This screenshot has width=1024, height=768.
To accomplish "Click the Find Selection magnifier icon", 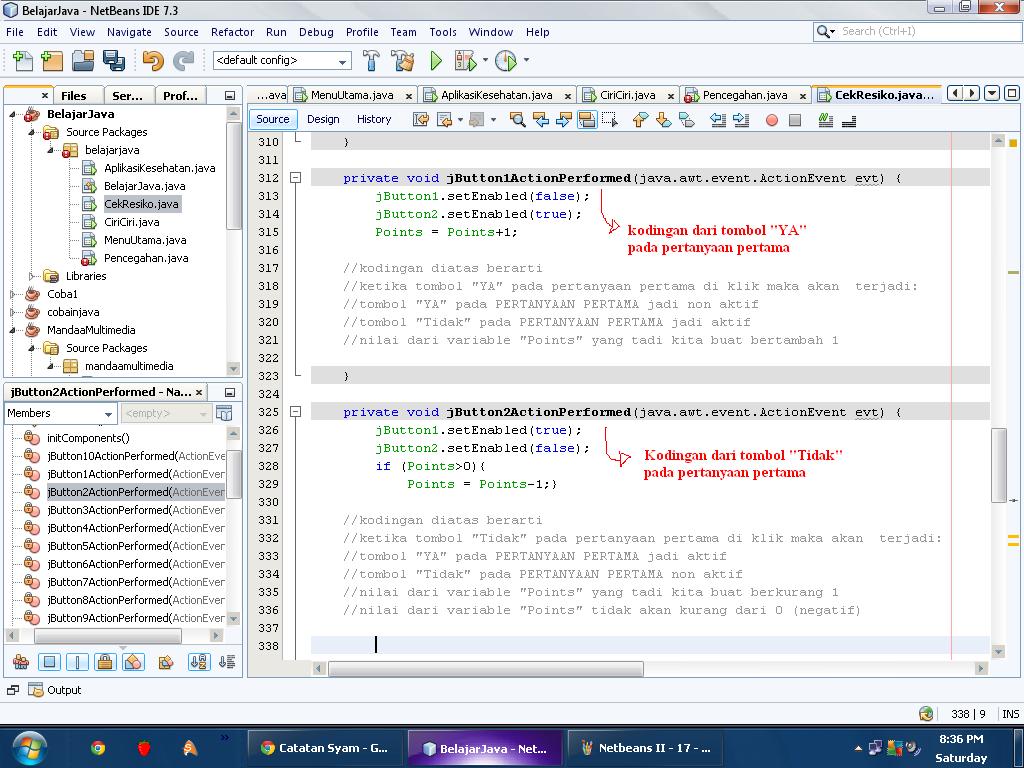I will point(517,120).
